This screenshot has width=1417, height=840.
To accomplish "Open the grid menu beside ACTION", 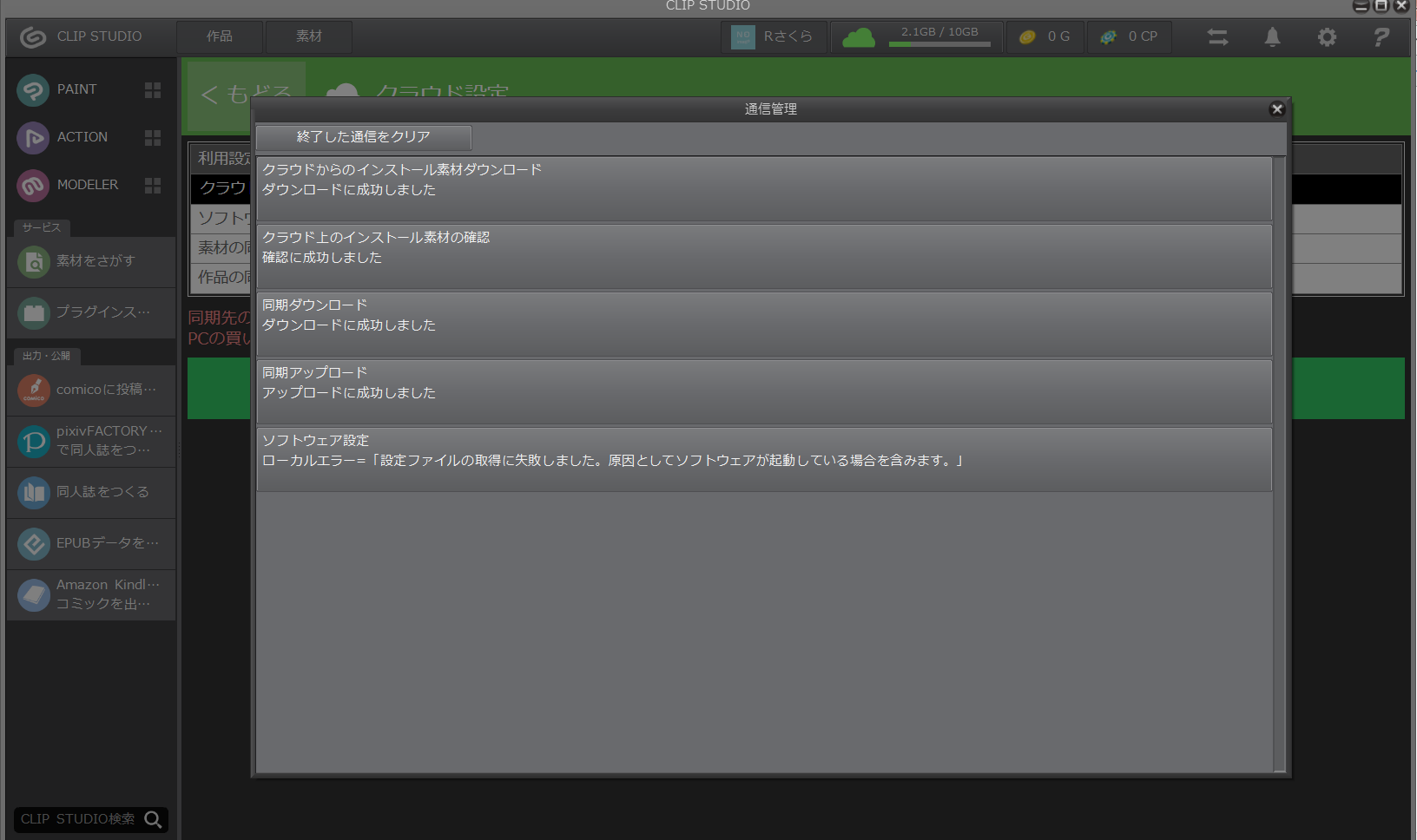I will tap(153, 138).
